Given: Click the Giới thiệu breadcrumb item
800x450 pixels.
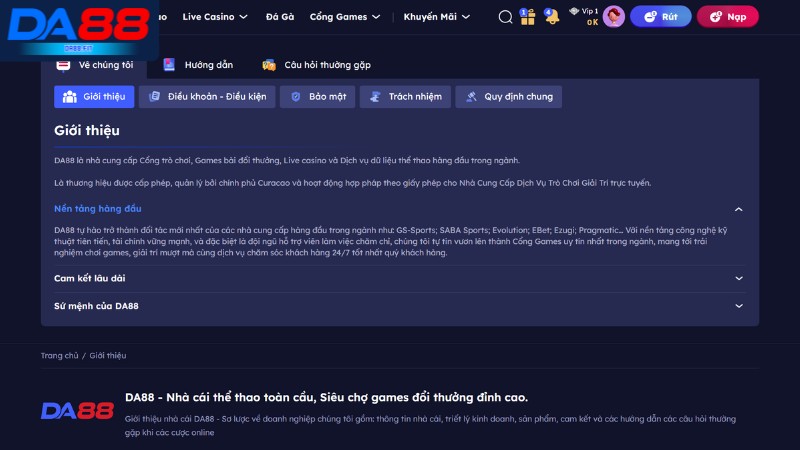Looking at the screenshot, I should [x=108, y=356].
